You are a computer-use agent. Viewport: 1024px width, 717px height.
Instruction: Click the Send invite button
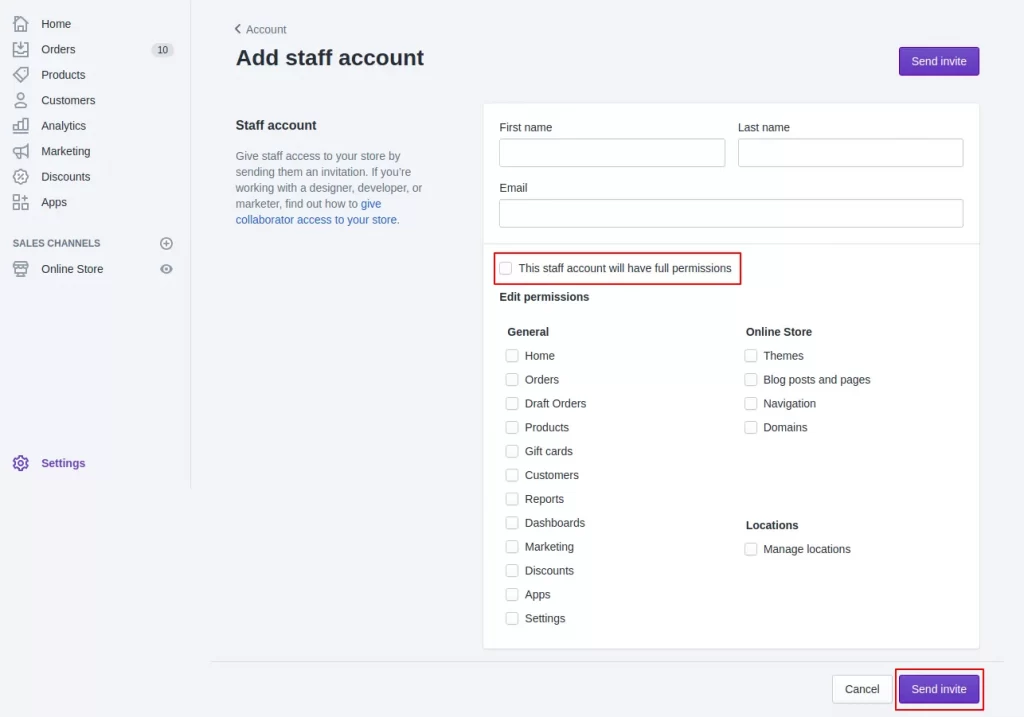938,688
